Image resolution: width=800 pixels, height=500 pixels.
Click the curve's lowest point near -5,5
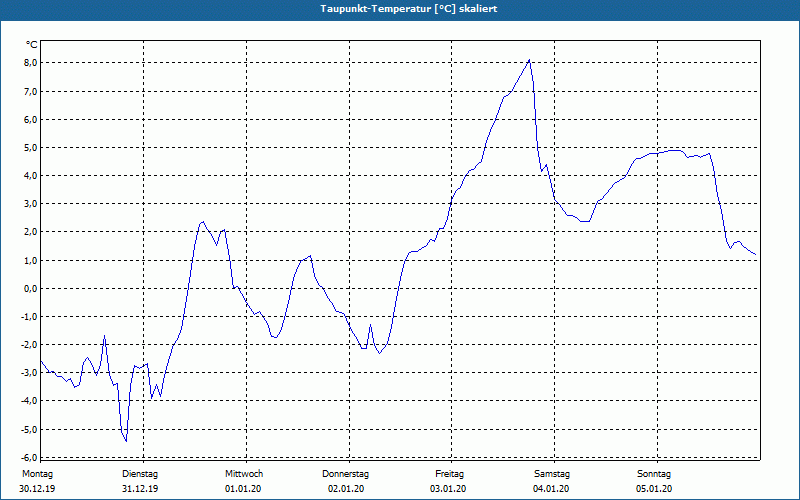click(126, 441)
